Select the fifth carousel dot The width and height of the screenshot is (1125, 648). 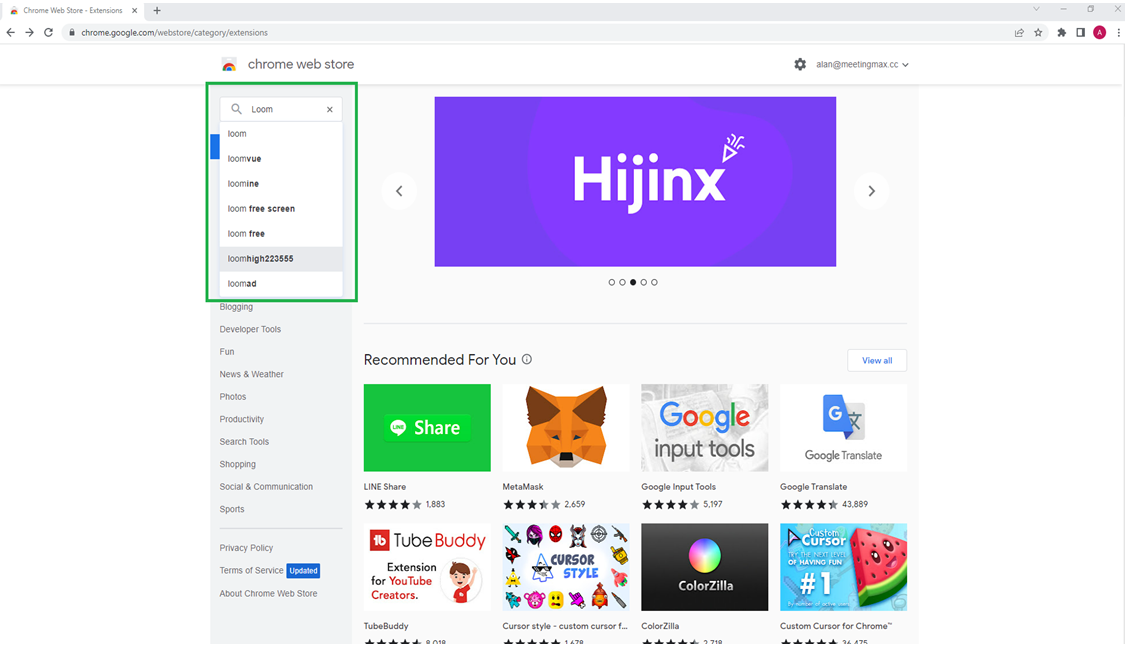coord(654,282)
